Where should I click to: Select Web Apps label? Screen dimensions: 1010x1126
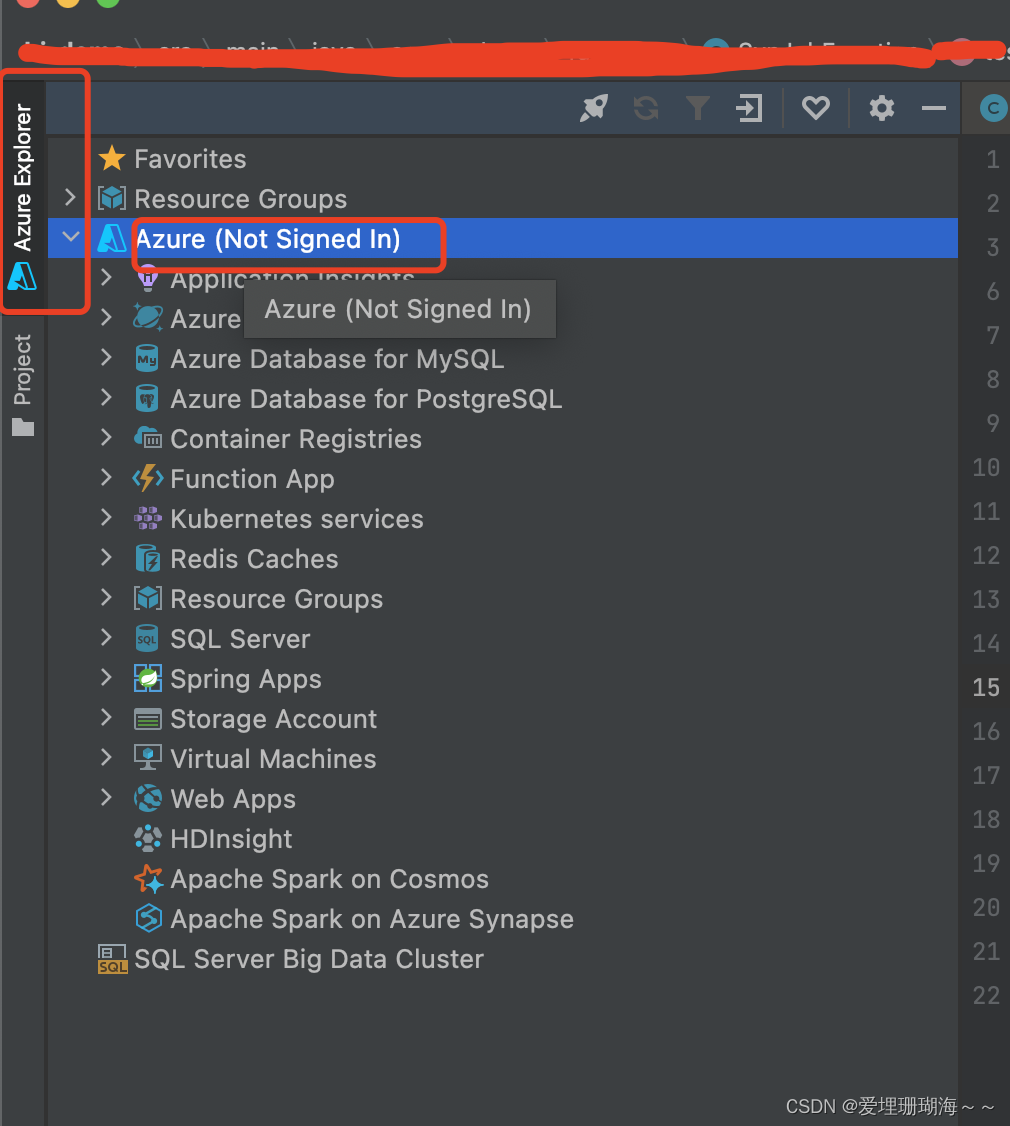coord(233,799)
